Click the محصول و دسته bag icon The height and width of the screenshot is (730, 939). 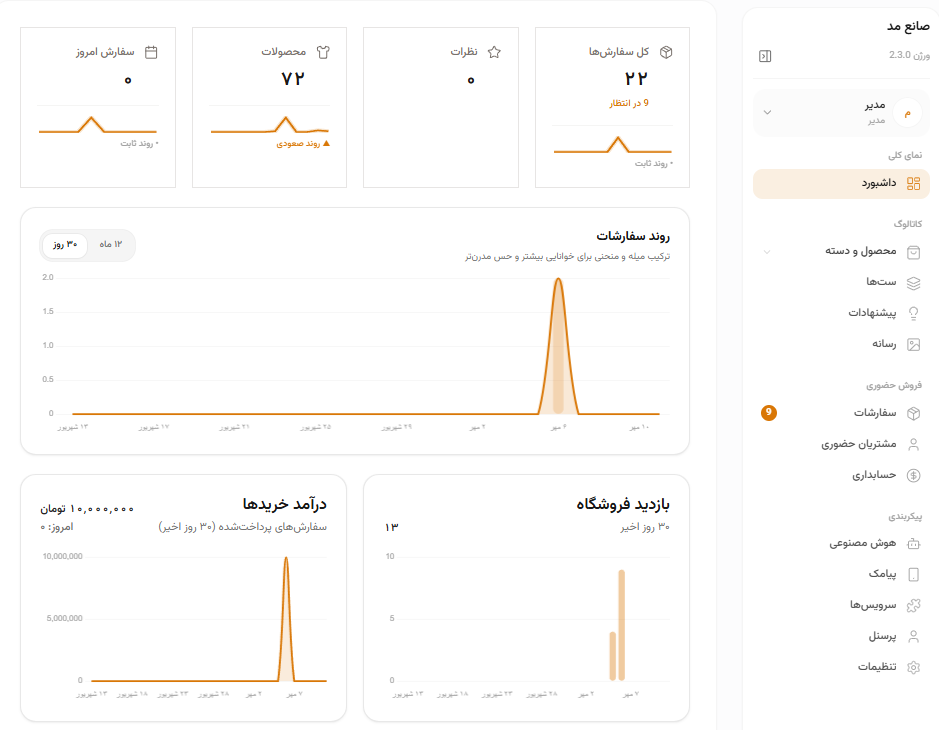pos(913,252)
